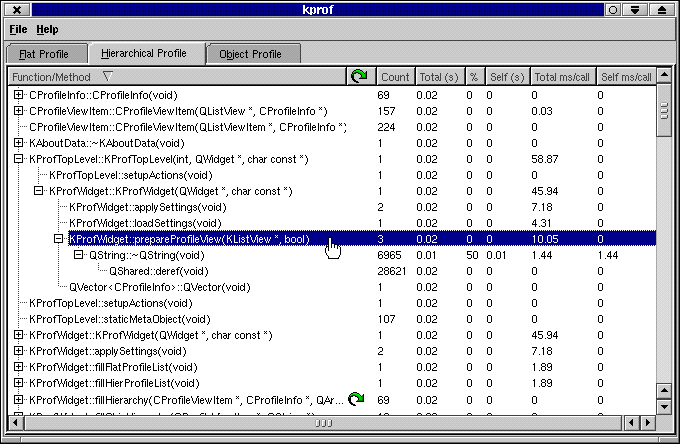
Task: Click the horizontal scrollbar left arrow at far left
Action: (x=16, y=422)
